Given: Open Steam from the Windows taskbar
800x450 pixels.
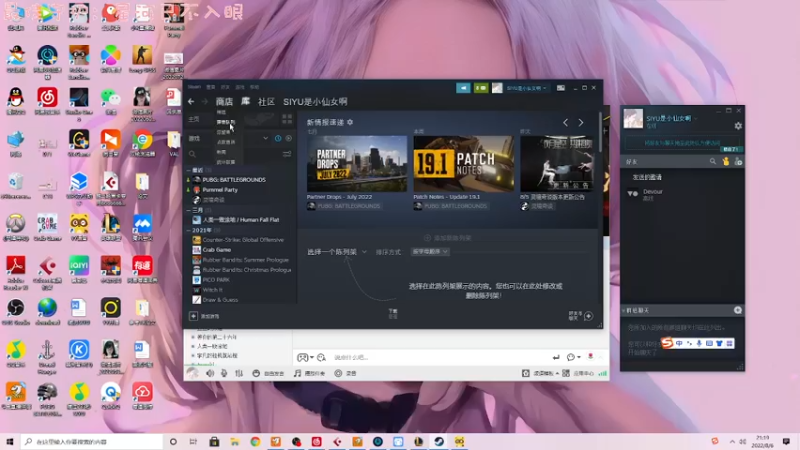Looking at the screenshot, I should coord(439,441).
